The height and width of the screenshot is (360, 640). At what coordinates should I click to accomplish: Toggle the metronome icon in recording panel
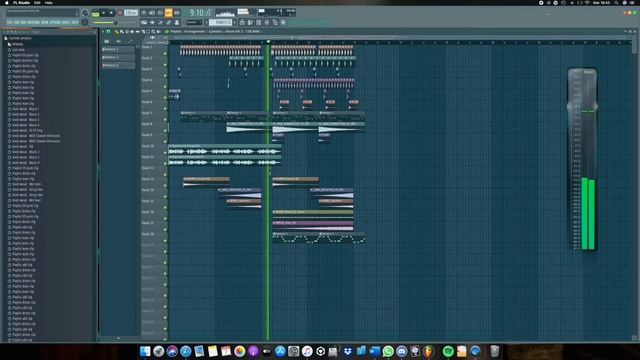point(144,13)
